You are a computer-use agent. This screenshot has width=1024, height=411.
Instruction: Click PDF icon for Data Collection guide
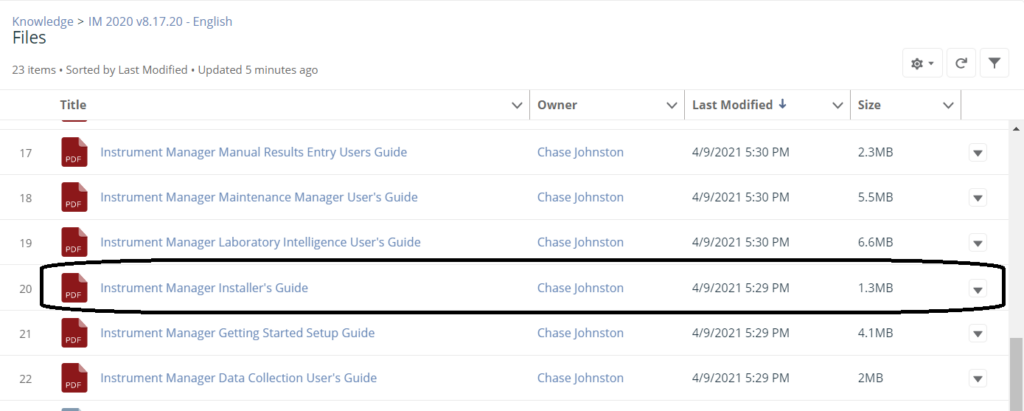(x=75, y=378)
